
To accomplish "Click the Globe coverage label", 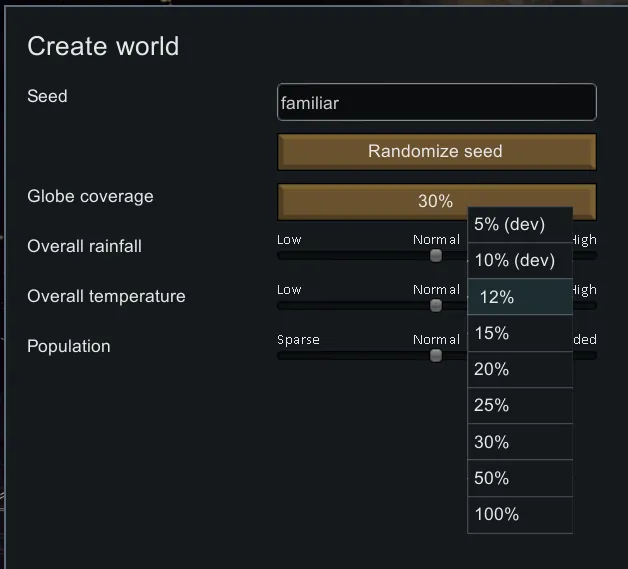I will (90, 196).
